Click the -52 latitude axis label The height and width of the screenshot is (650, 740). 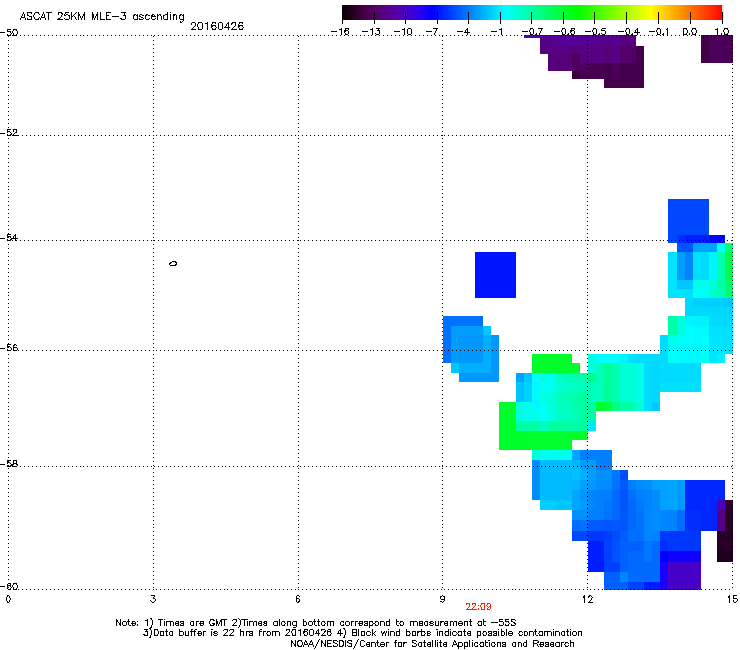[x=9, y=133]
